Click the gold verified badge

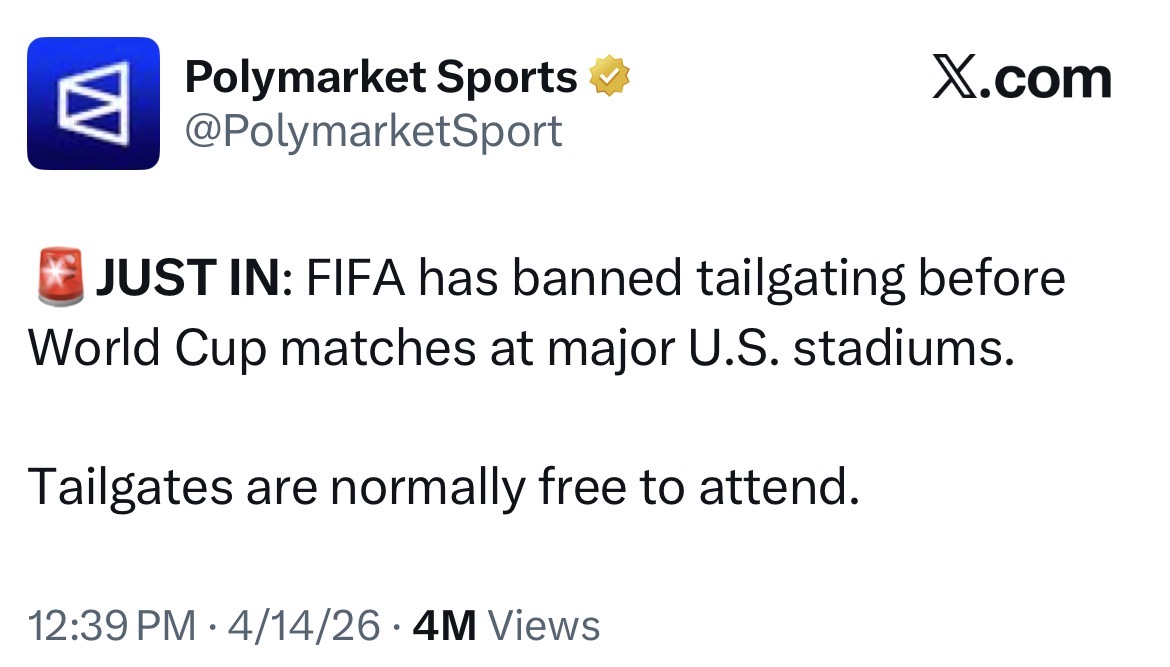(608, 77)
